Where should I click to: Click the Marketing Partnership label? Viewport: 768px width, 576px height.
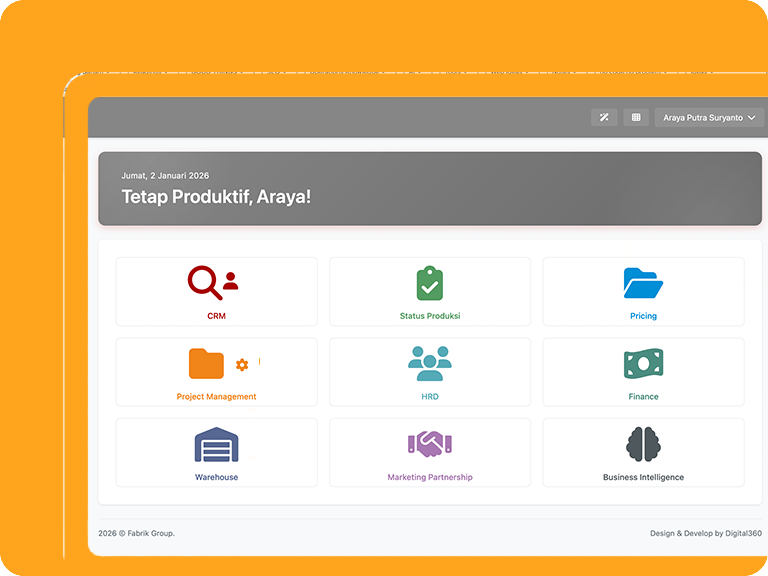pyautogui.click(x=430, y=477)
